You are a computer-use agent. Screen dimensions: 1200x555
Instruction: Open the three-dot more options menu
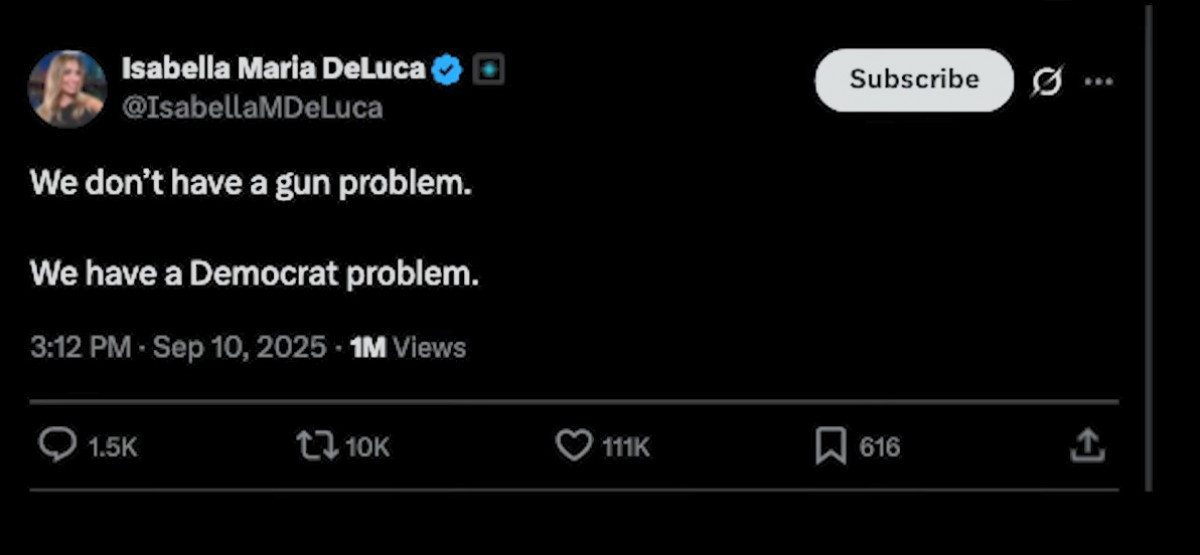click(x=1098, y=81)
